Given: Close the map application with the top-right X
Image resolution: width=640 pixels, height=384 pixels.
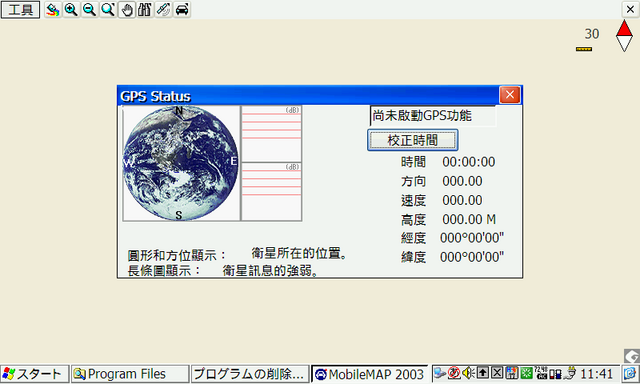Looking at the screenshot, I should tap(630, 9).
